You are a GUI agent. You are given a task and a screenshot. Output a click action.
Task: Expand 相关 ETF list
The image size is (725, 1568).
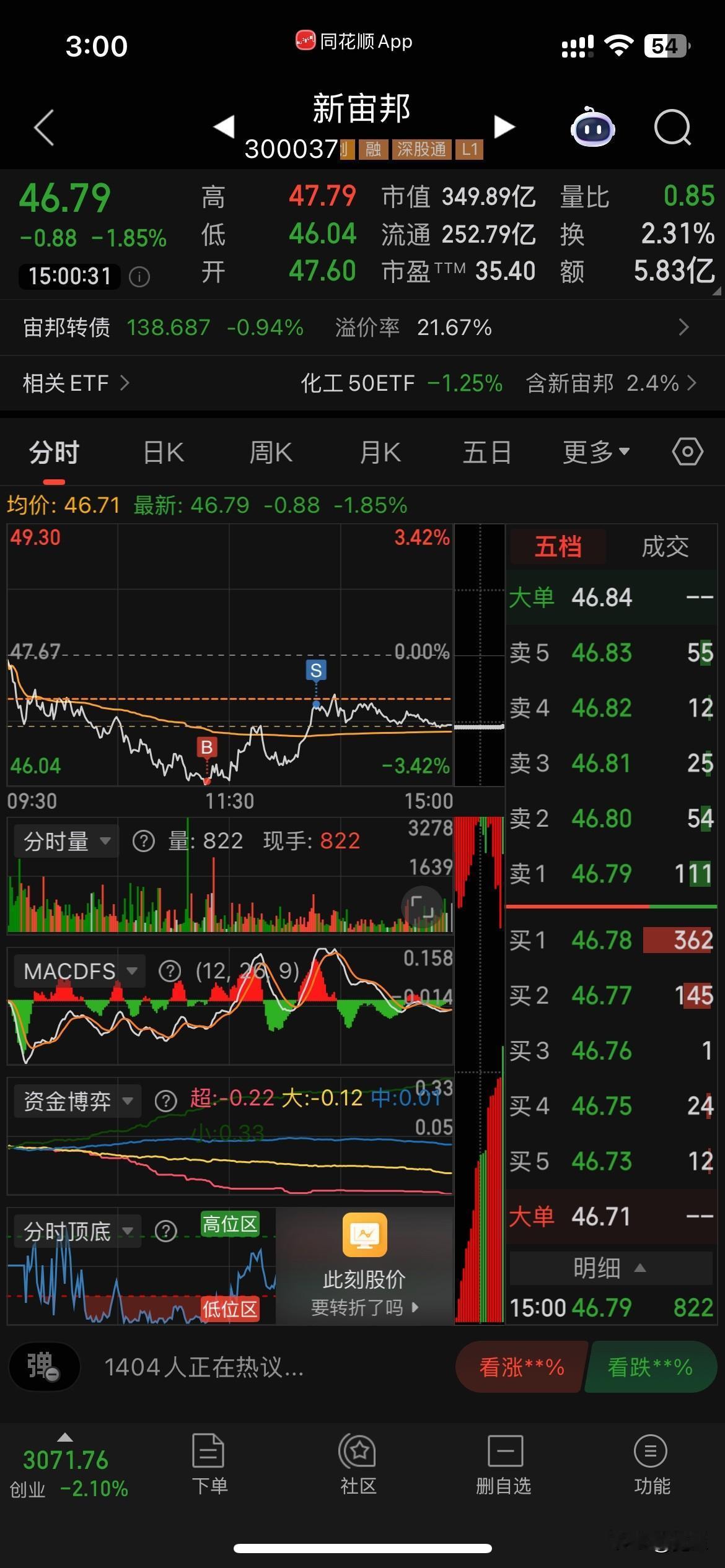[x=76, y=383]
